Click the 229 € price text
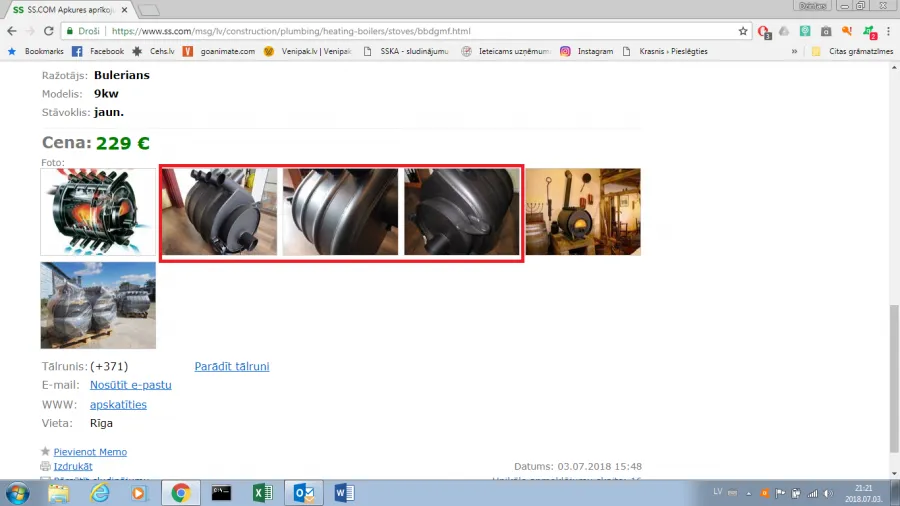Viewport: 900px width, 506px height. (123, 143)
